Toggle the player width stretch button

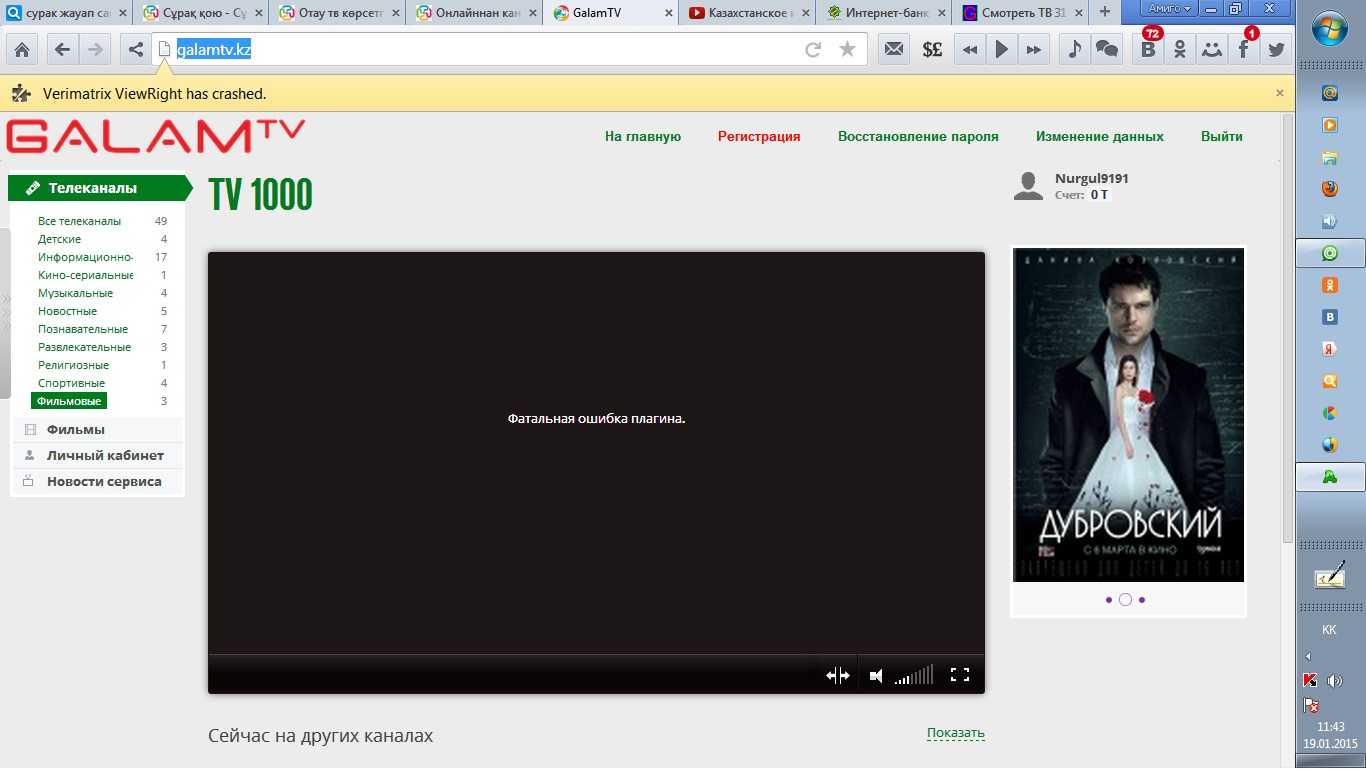click(838, 676)
